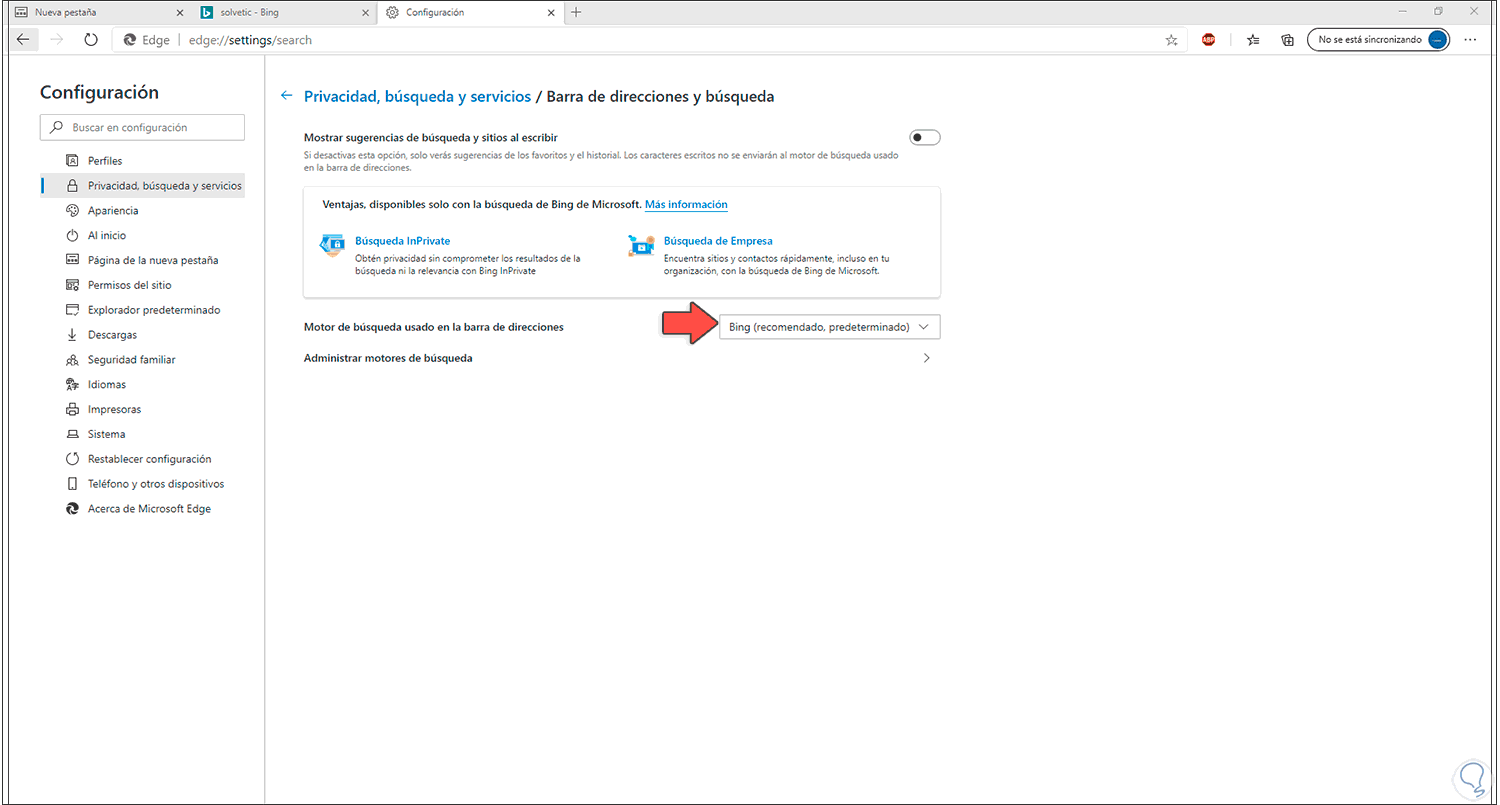Close the Nueva pestaña tab
Viewport: 1500px width, 805px height.
[179, 12]
